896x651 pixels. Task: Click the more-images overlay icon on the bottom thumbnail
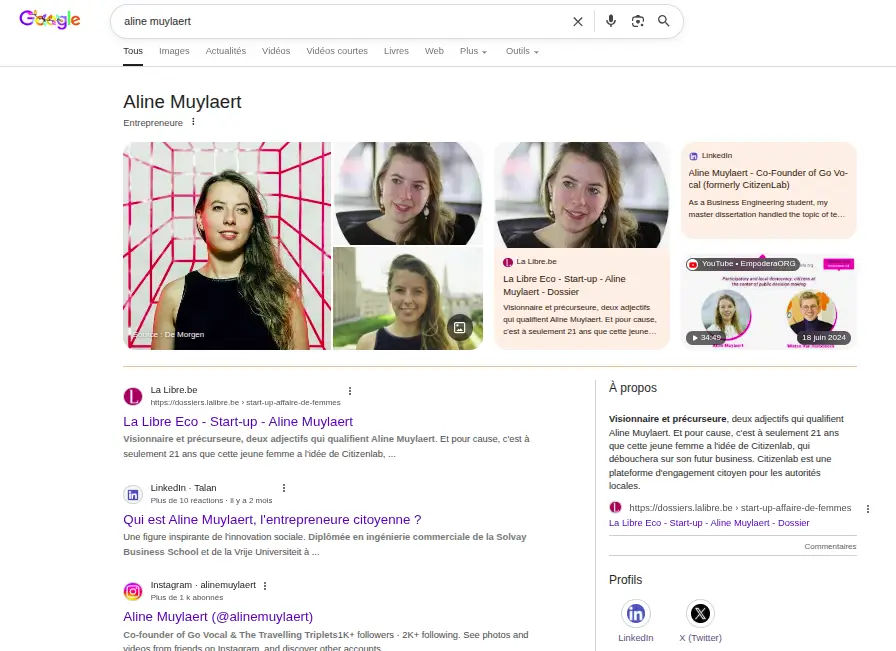(460, 326)
